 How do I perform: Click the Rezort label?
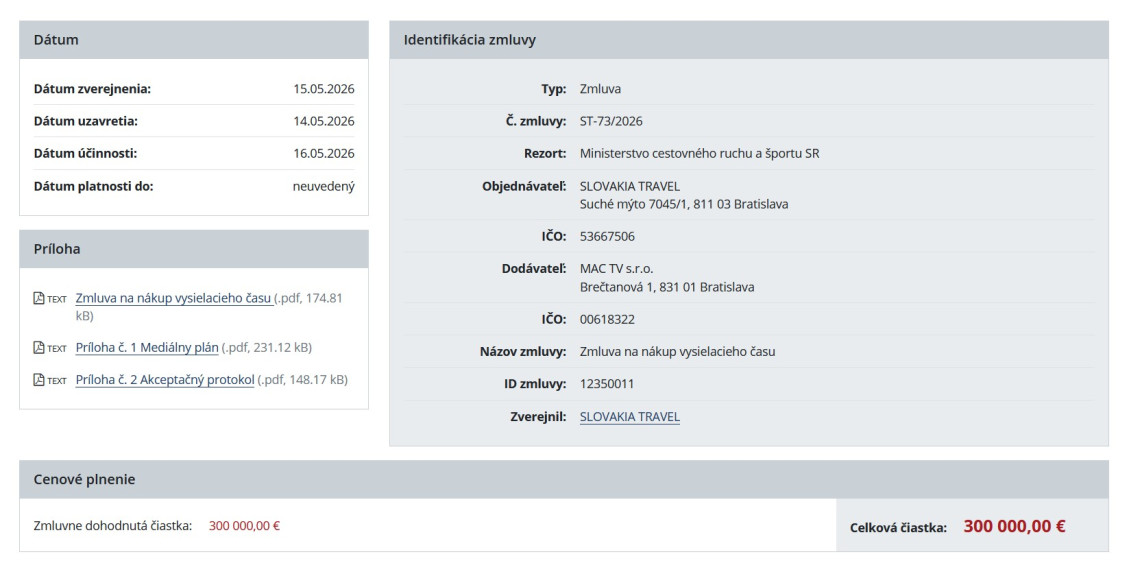[545, 153]
